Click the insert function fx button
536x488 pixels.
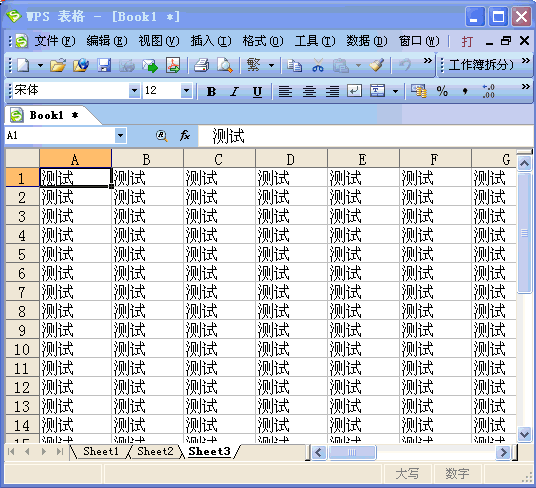click(185, 135)
